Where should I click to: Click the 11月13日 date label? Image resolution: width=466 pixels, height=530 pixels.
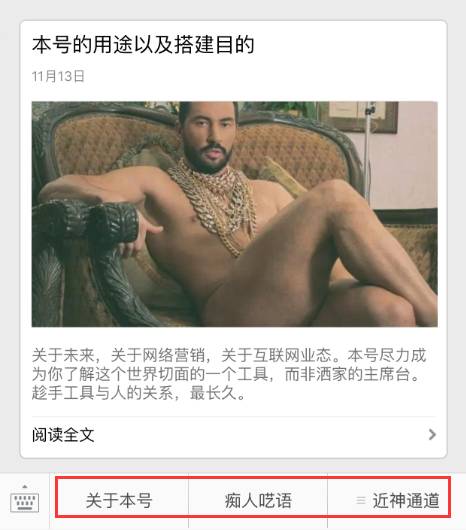(x=58, y=76)
